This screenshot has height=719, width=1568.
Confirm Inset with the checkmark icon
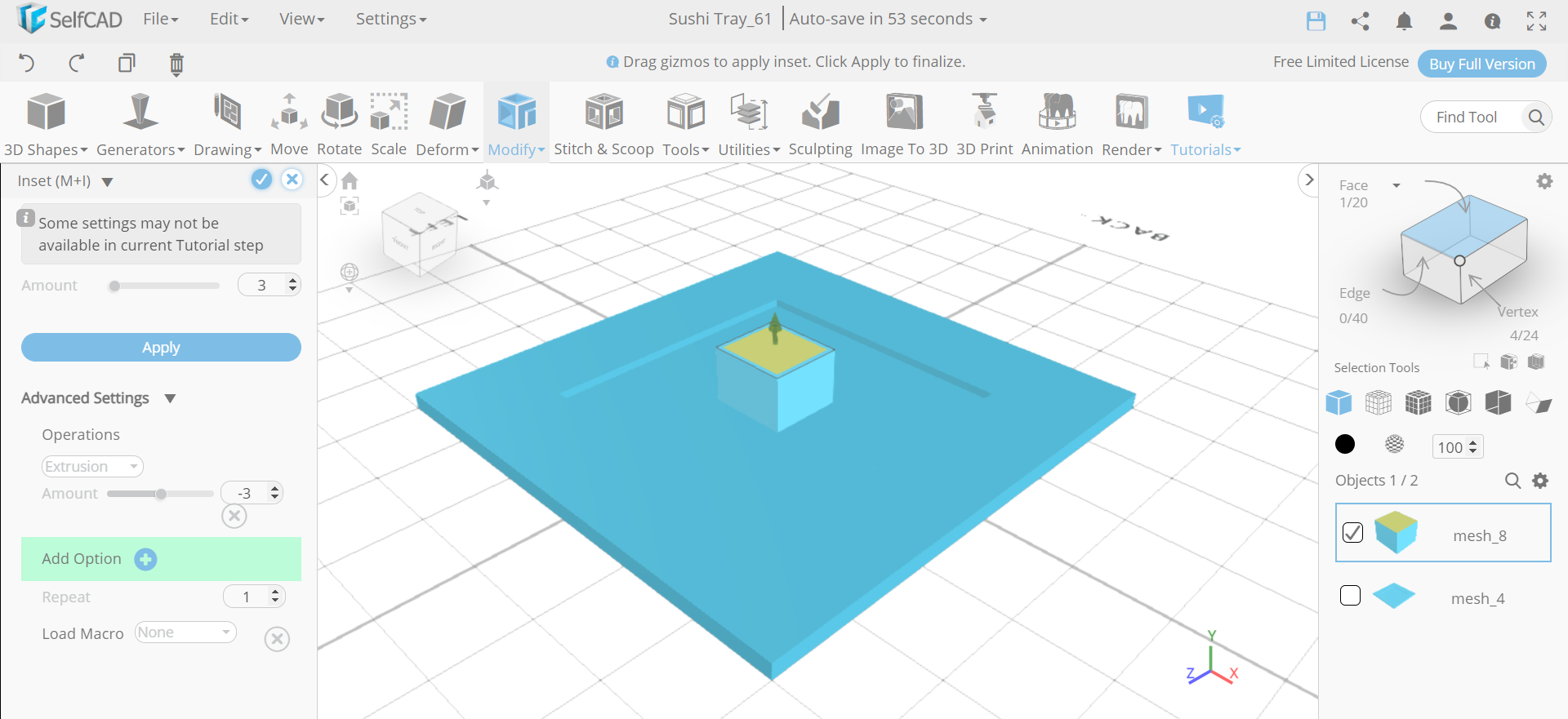(261, 180)
